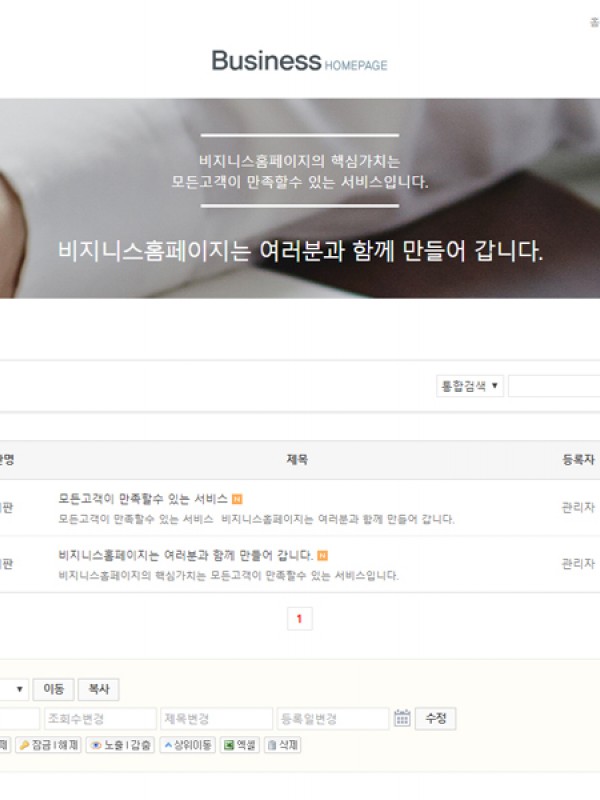Image resolution: width=600 pixels, height=800 pixels.
Task: Click the 삭제 trash icon button
Action: click(283, 745)
